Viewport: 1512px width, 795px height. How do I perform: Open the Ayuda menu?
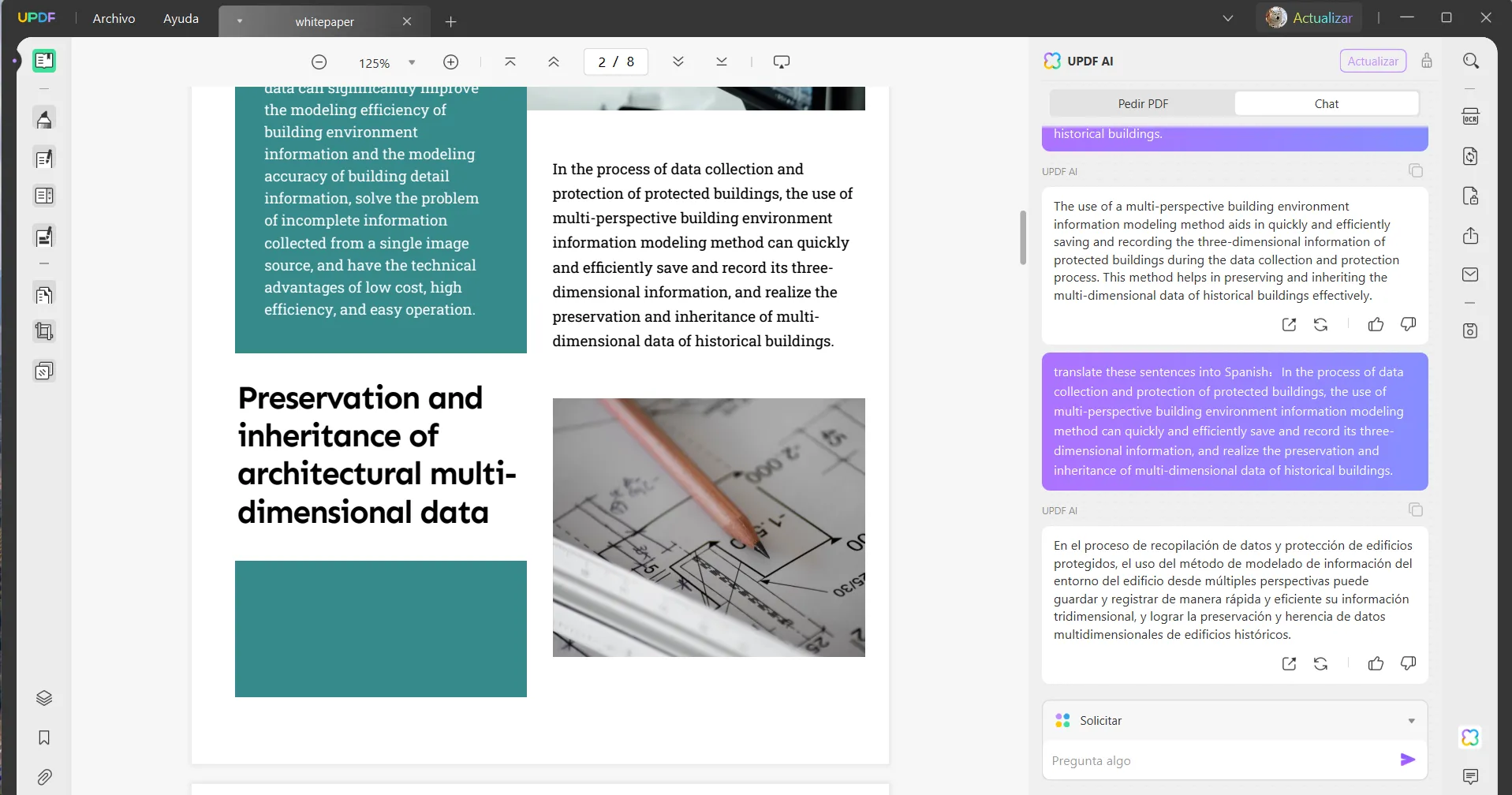pos(181,18)
